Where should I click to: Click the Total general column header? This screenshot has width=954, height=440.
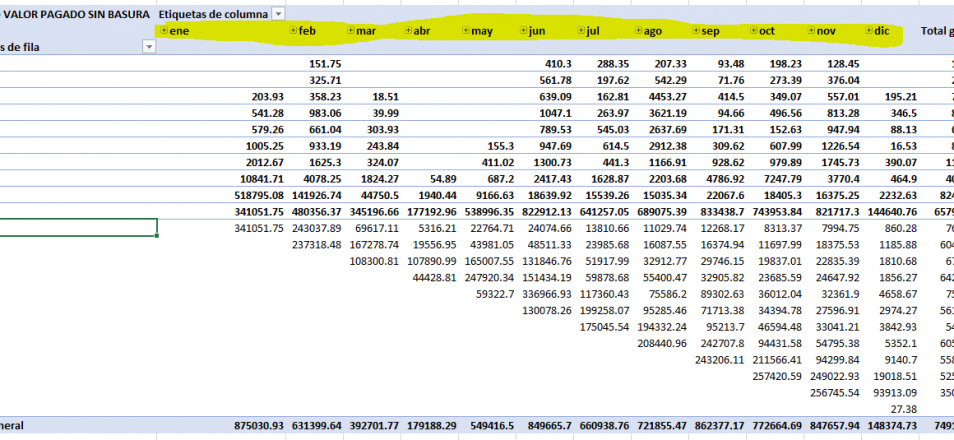click(x=934, y=31)
